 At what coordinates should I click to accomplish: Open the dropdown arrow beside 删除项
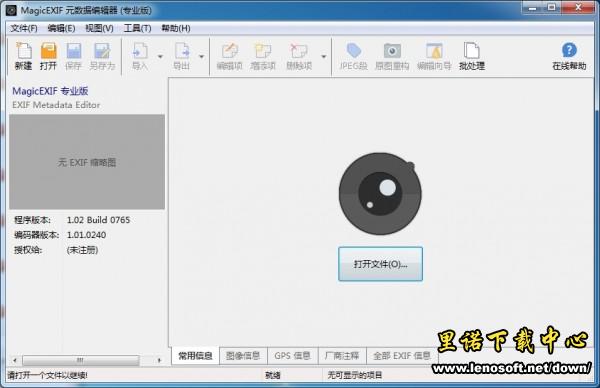[x=324, y=57]
